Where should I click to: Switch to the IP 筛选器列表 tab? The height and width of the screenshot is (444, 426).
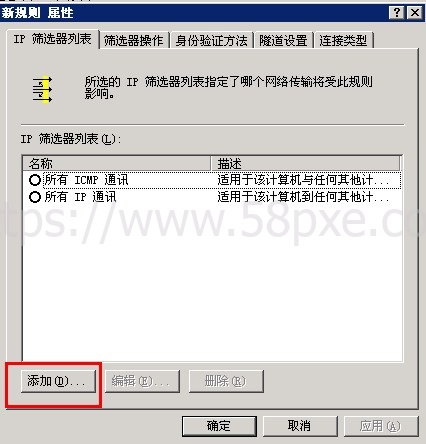53,39
